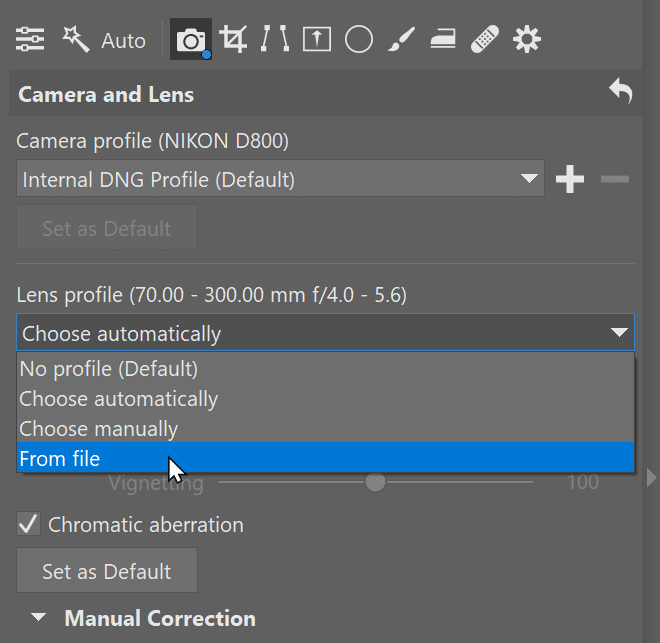Click the Auto magic wand icon
Viewport: 660px width, 643px height.
pos(76,40)
